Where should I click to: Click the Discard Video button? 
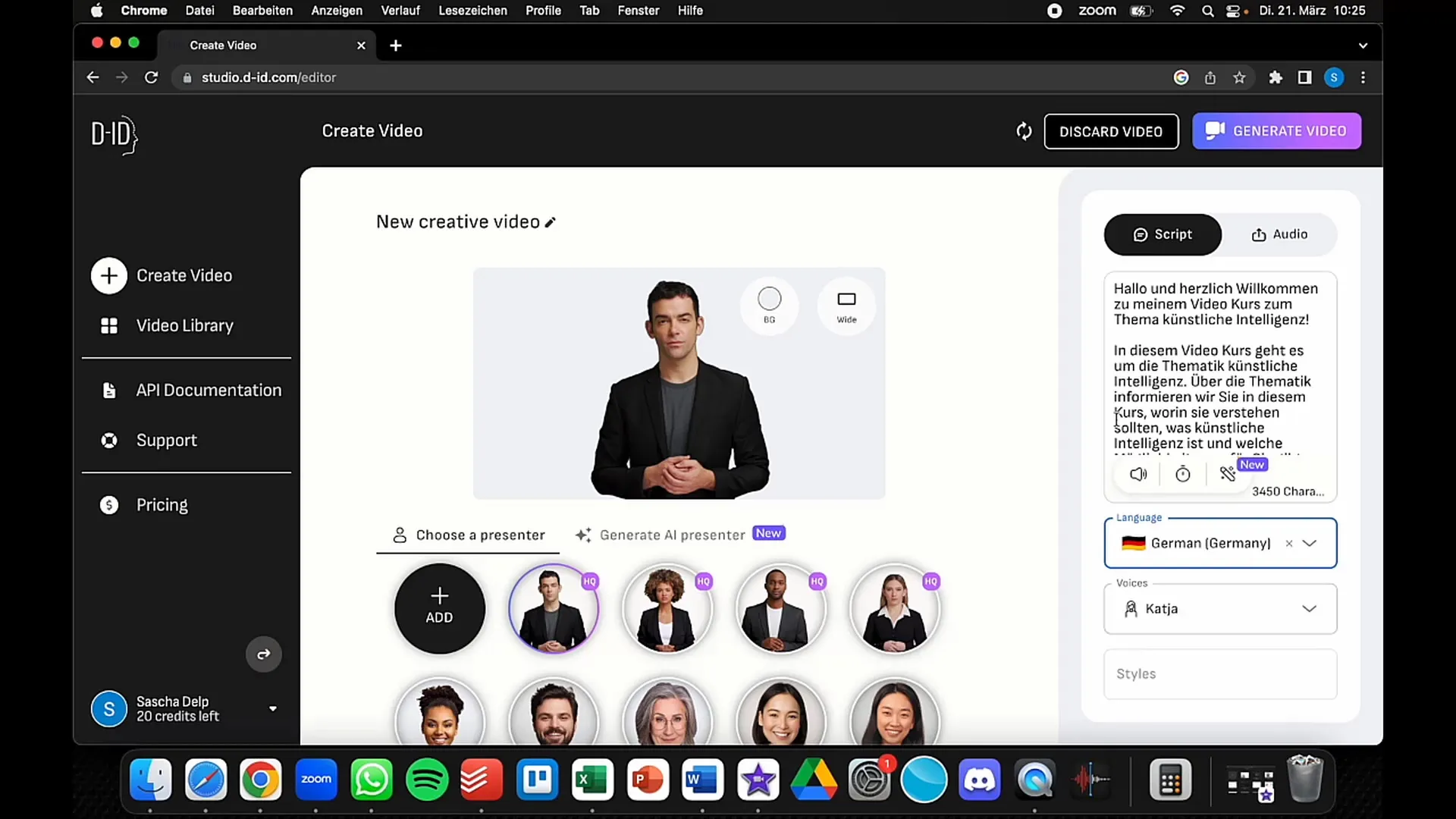(x=1111, y=131)
